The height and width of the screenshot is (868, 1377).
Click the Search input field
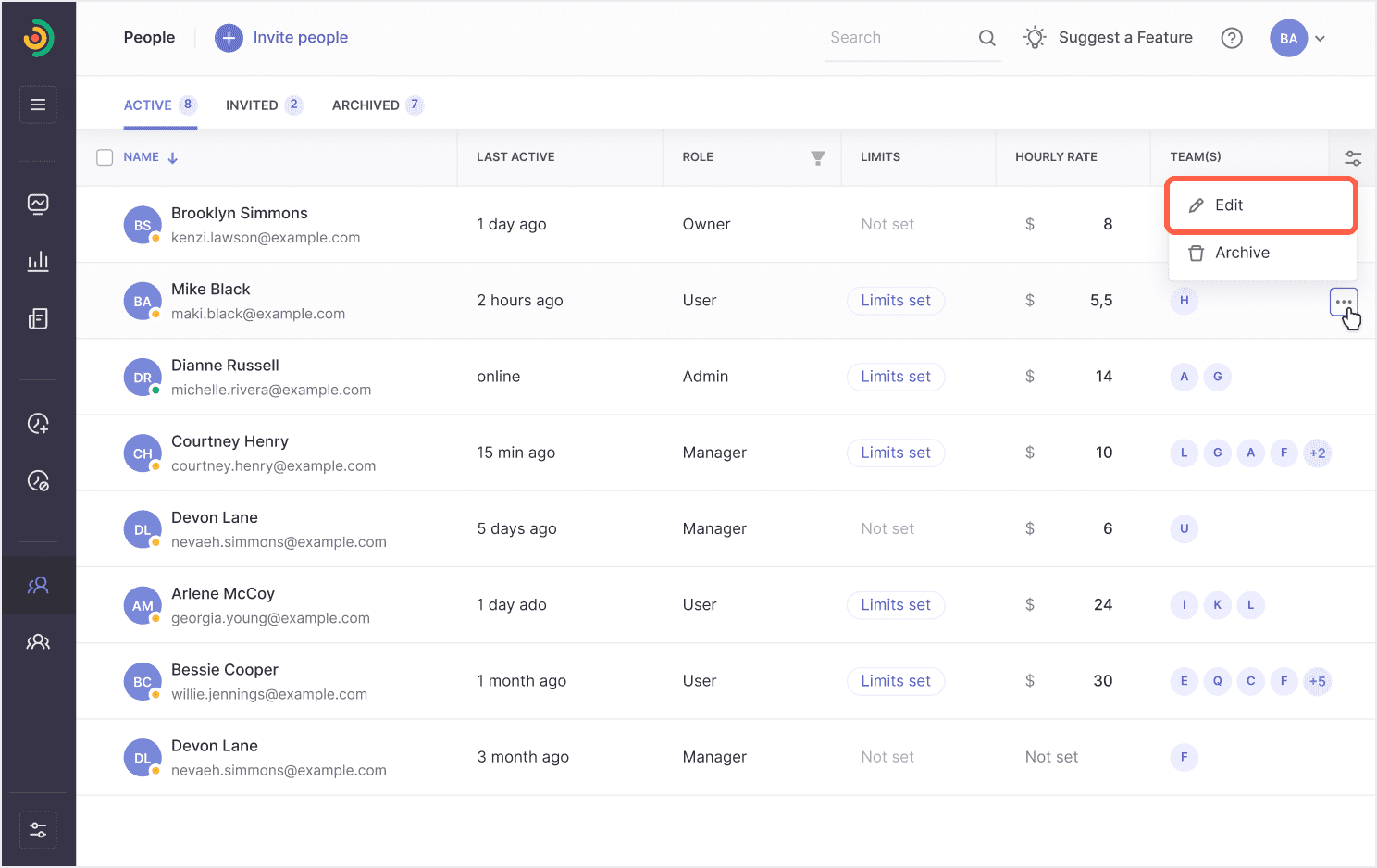(899, 38)
